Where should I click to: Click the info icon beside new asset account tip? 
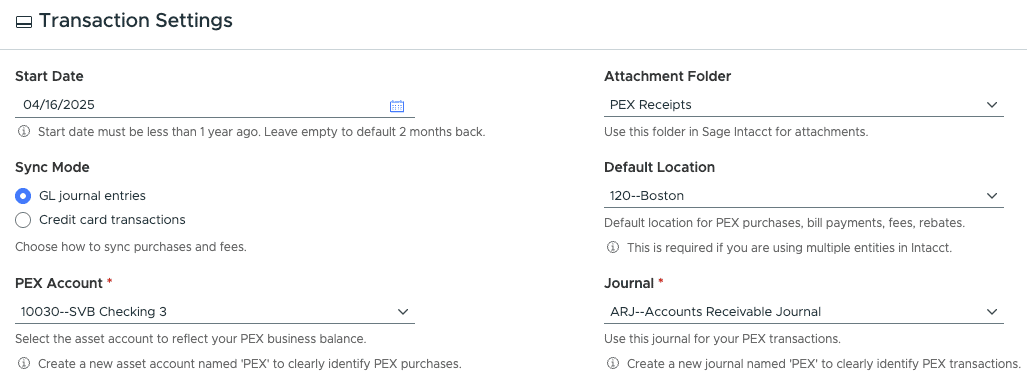click(x=24, y=363)
